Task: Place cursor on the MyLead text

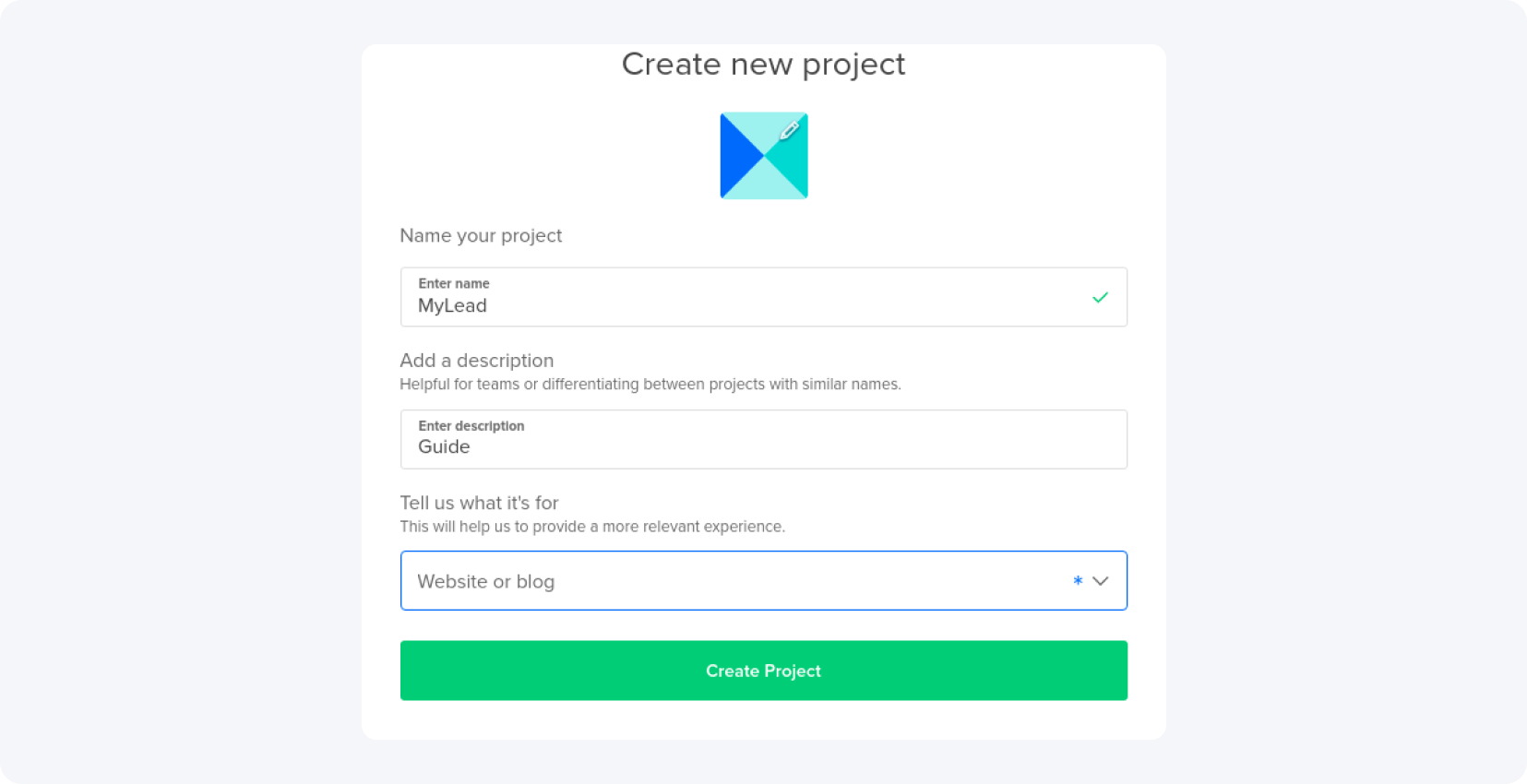Action: (452, 306)
